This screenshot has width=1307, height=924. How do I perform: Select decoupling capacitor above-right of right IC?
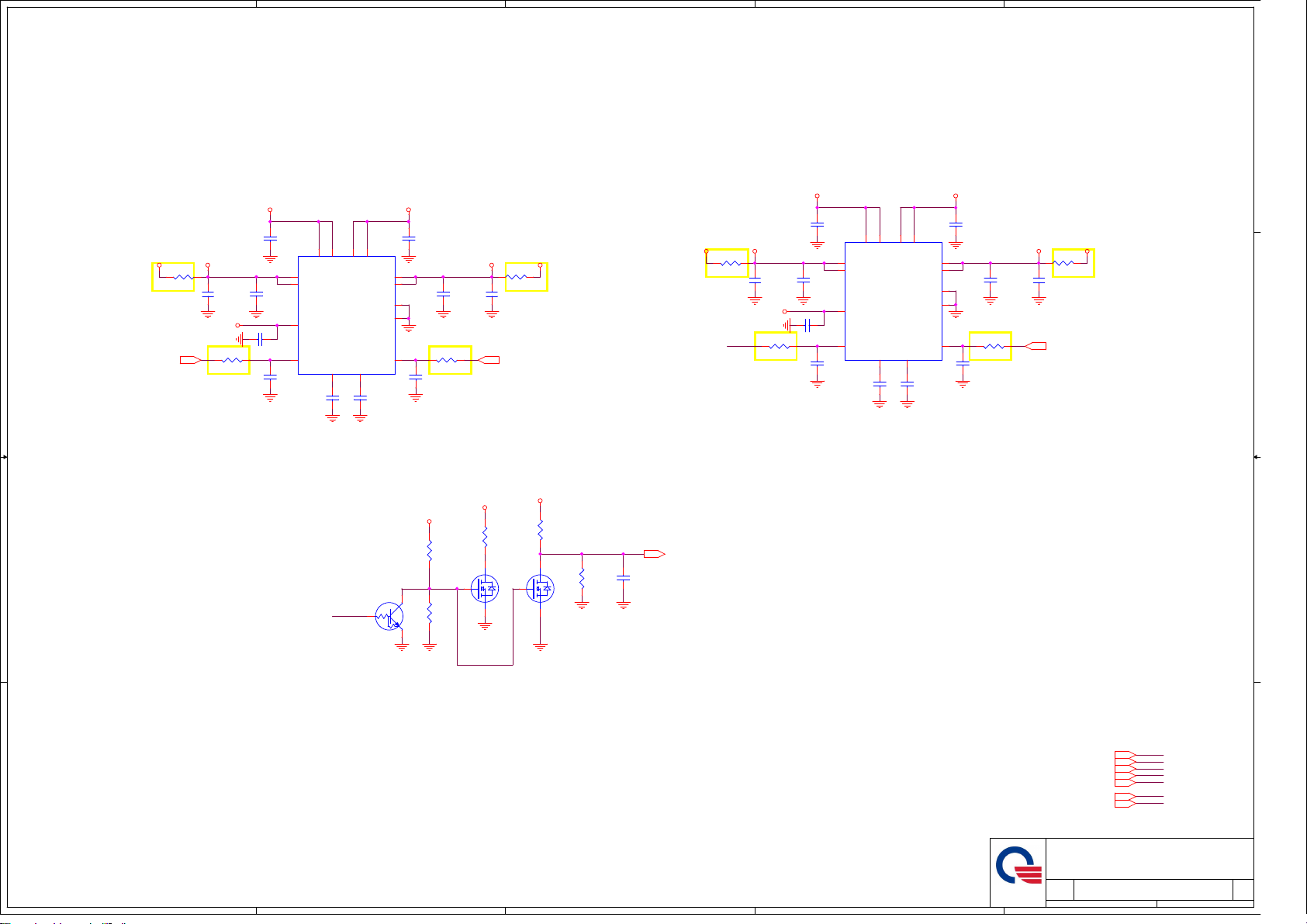(x=956, y=224)
